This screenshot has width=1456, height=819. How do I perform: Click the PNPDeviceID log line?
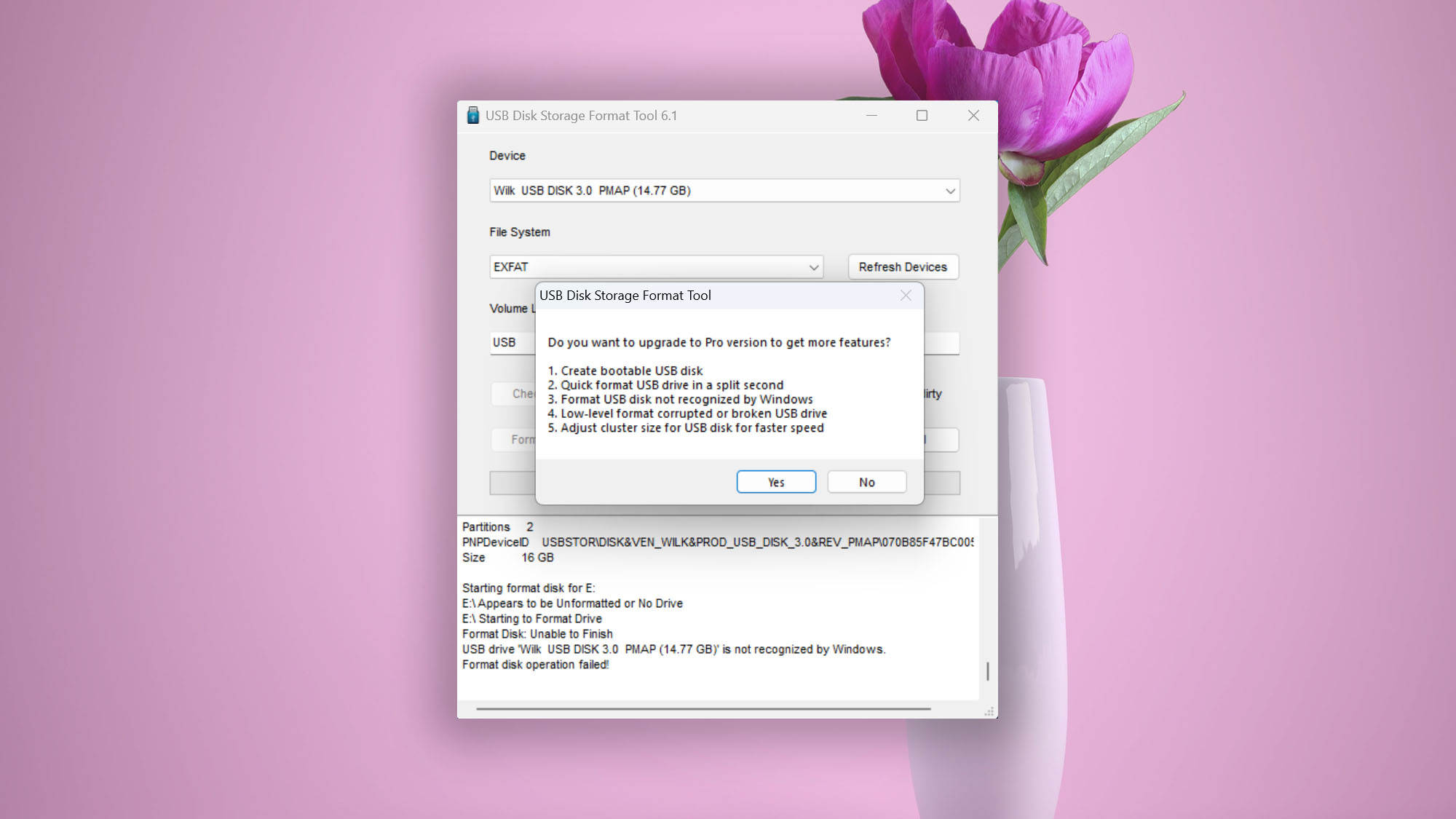click(718, 542)
